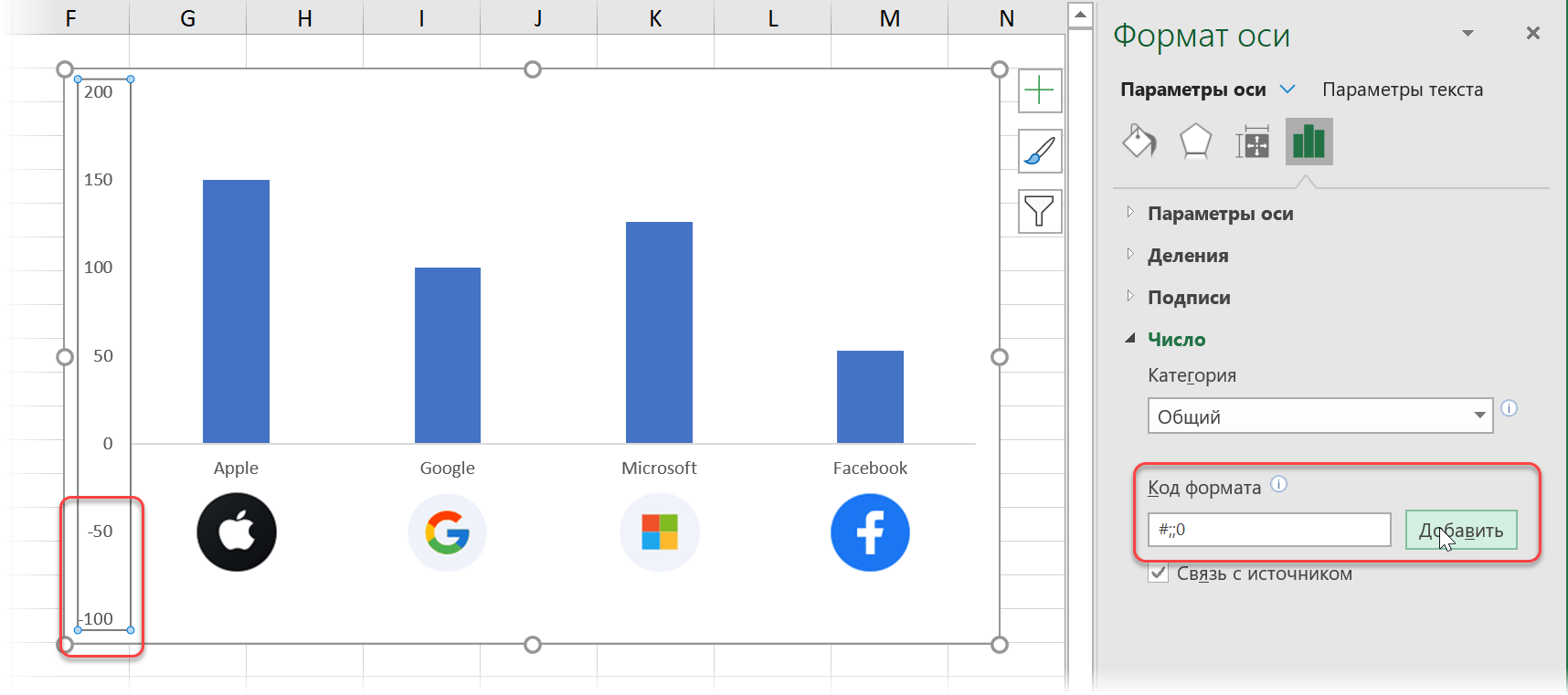Open the Chart Filters funnel button
This screenshot has width=1568, height=695.
tap(1040, 211)
